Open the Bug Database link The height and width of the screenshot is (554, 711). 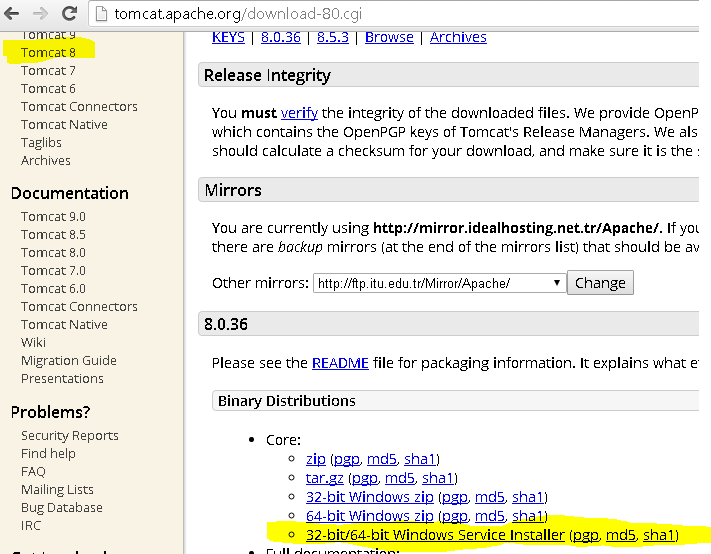coord(62,508)
